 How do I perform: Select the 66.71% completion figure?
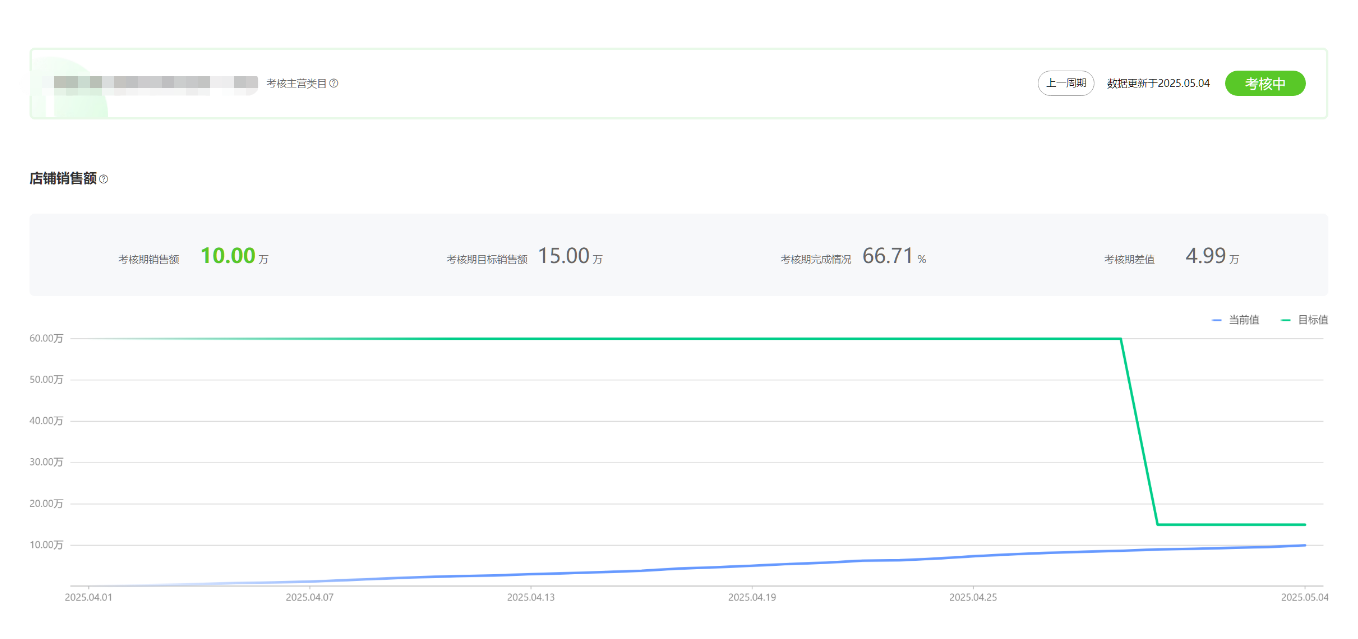(888, 256)
